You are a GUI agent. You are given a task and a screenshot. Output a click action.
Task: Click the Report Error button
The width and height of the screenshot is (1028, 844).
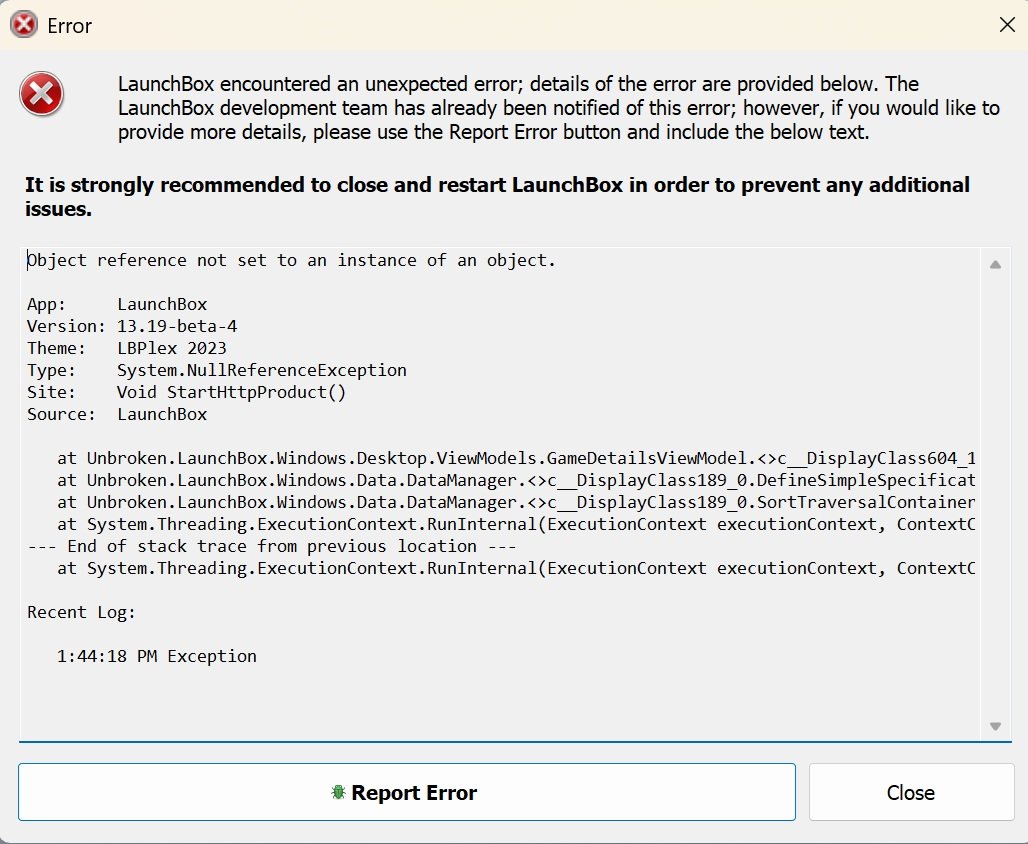[x=406, y=792]
